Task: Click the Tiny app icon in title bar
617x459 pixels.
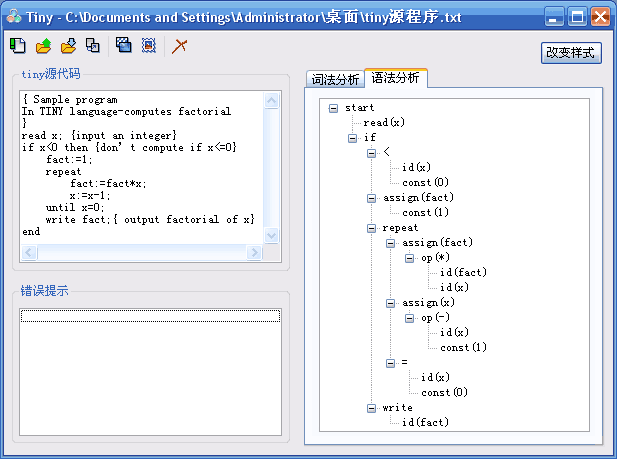Action: point(13,16)
